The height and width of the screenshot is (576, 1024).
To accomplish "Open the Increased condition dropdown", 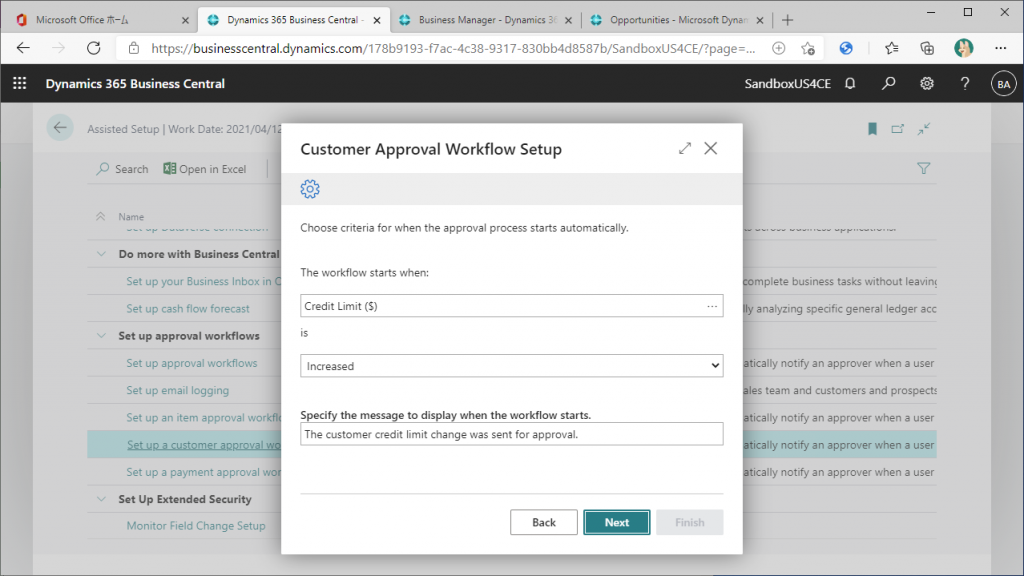I will point(511,366).
